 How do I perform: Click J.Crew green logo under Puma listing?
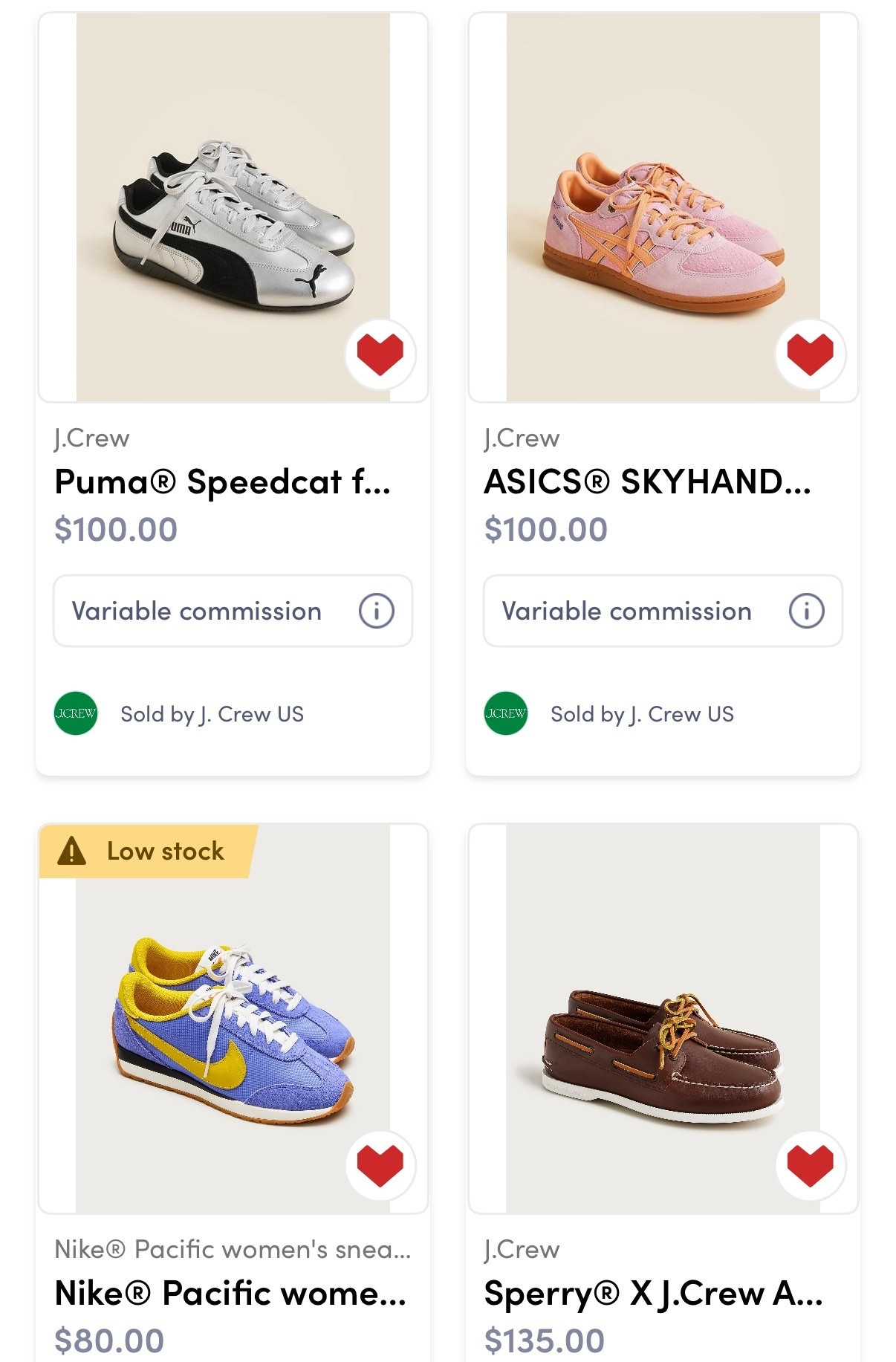(76, 713)
